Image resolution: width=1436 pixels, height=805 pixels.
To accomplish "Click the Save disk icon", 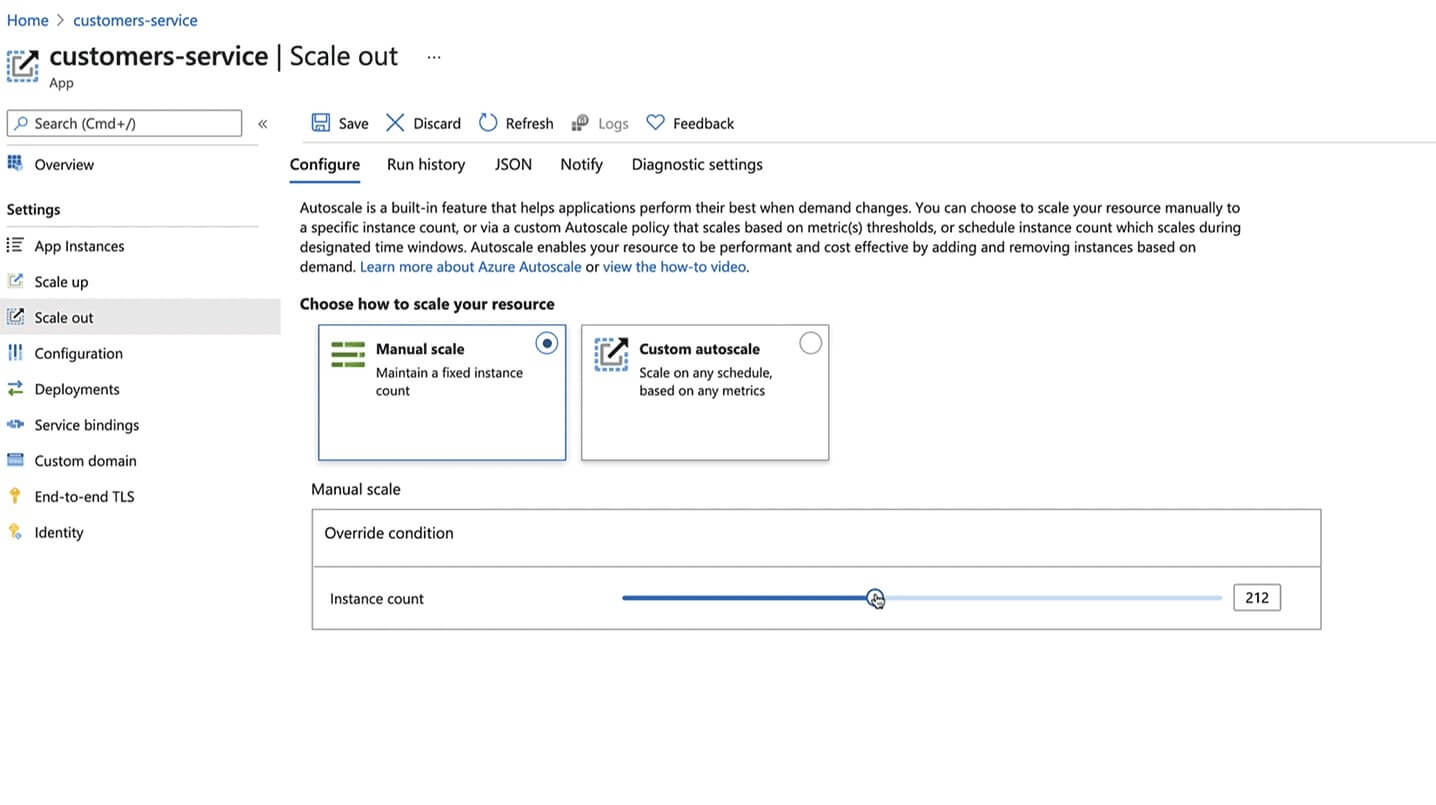I will click(x=320, y=123).
